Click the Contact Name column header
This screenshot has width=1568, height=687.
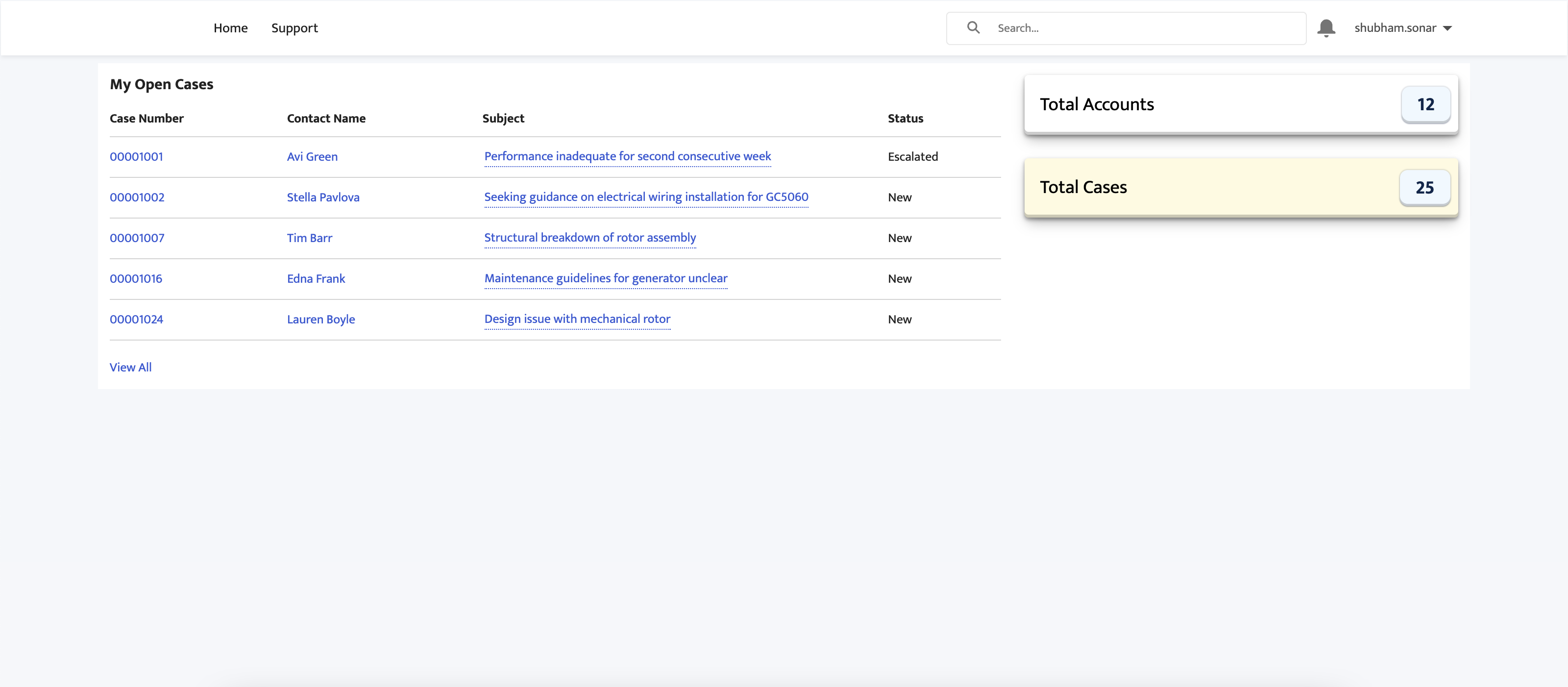[x=326, y=119]
